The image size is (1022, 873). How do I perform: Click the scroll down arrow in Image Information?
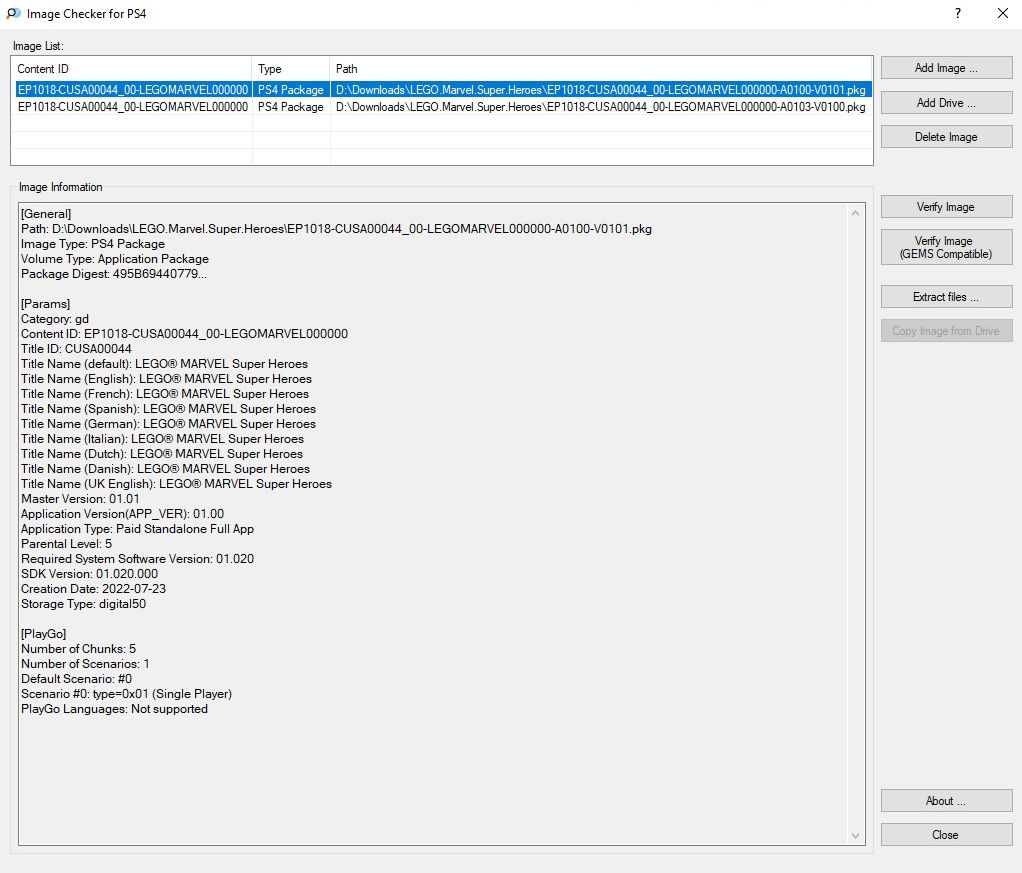pyautogui.click(x=855, y=836)
